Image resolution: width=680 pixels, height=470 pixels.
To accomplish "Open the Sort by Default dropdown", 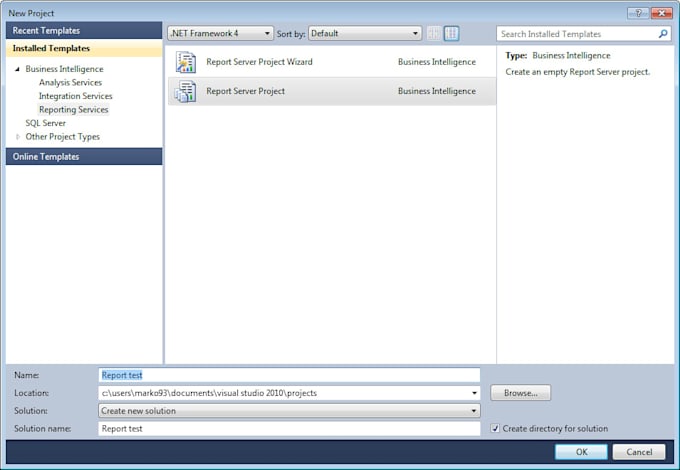I will click(365, 33).
